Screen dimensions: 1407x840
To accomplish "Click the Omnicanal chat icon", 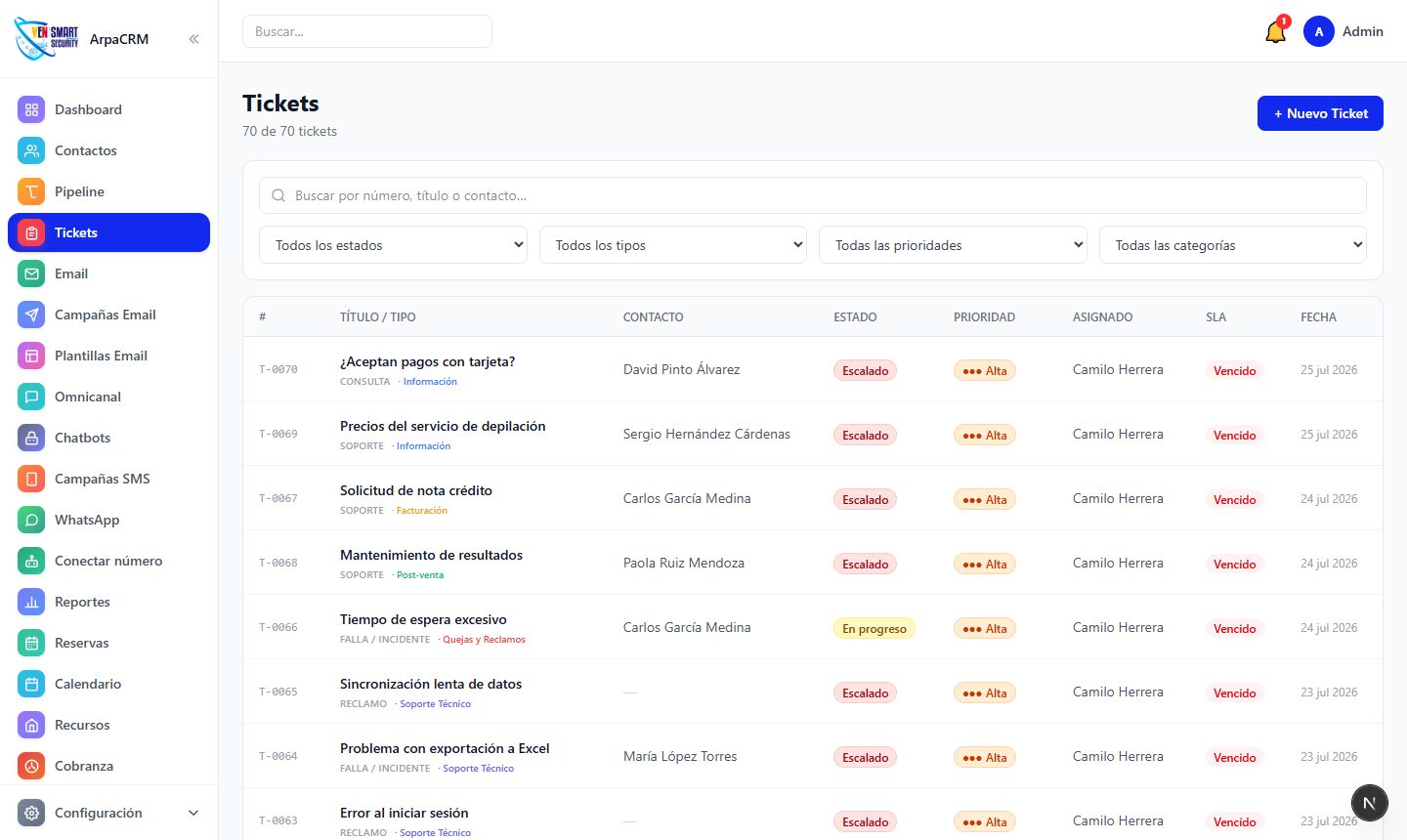I will point(31,397).
